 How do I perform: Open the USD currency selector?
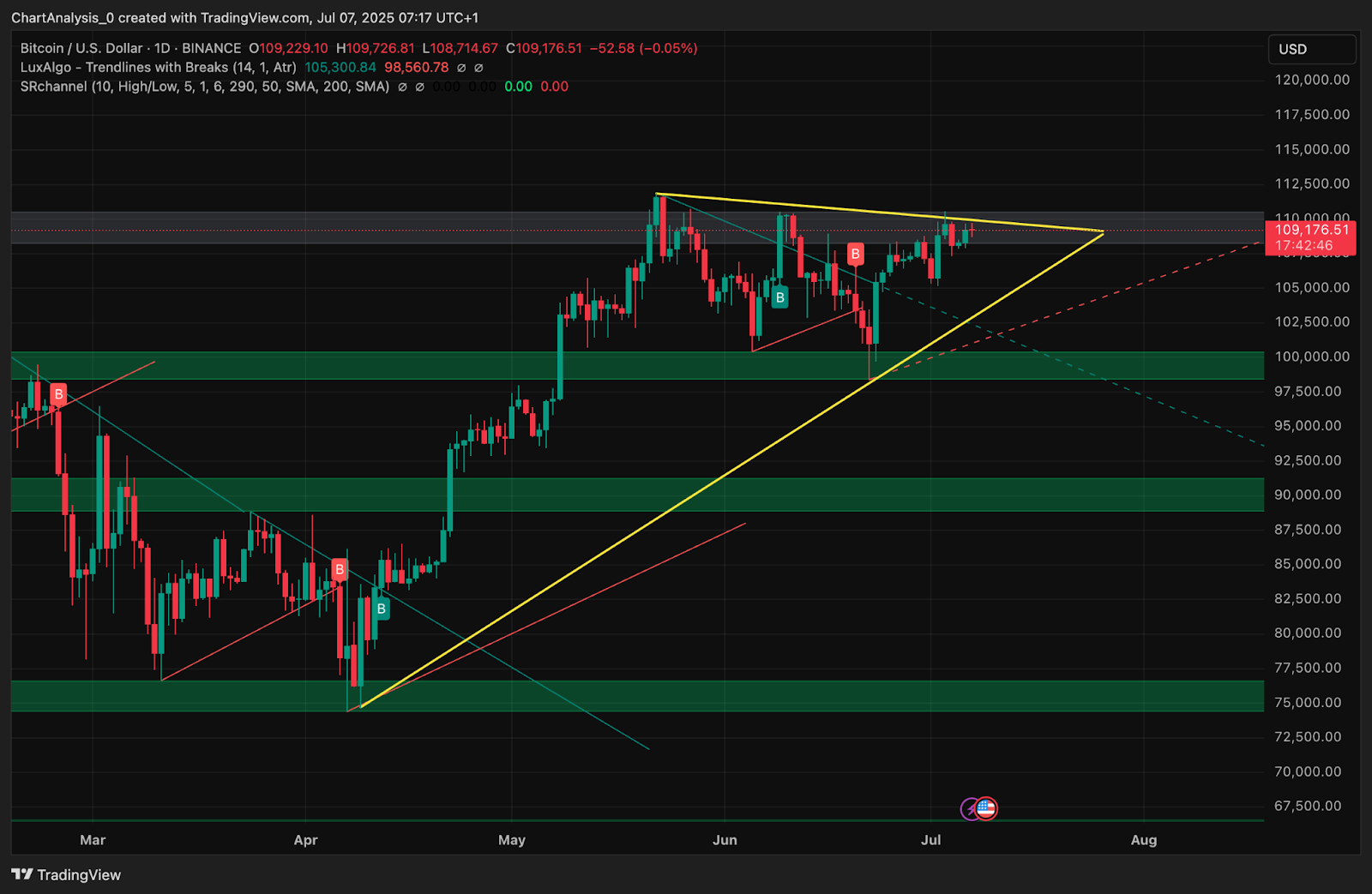tap(1312, 49)
